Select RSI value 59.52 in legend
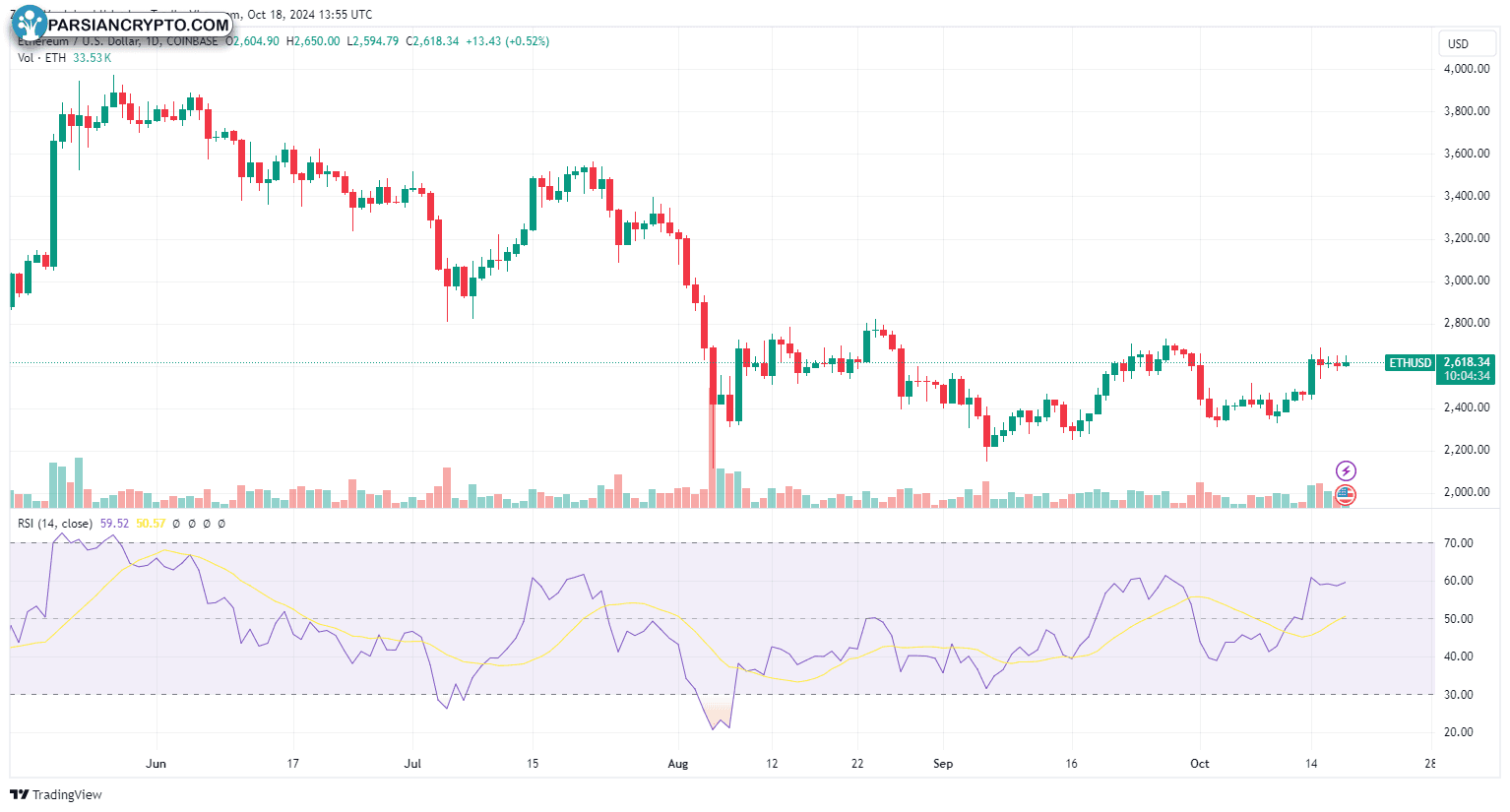1510x812 pixels. point(114,524)
